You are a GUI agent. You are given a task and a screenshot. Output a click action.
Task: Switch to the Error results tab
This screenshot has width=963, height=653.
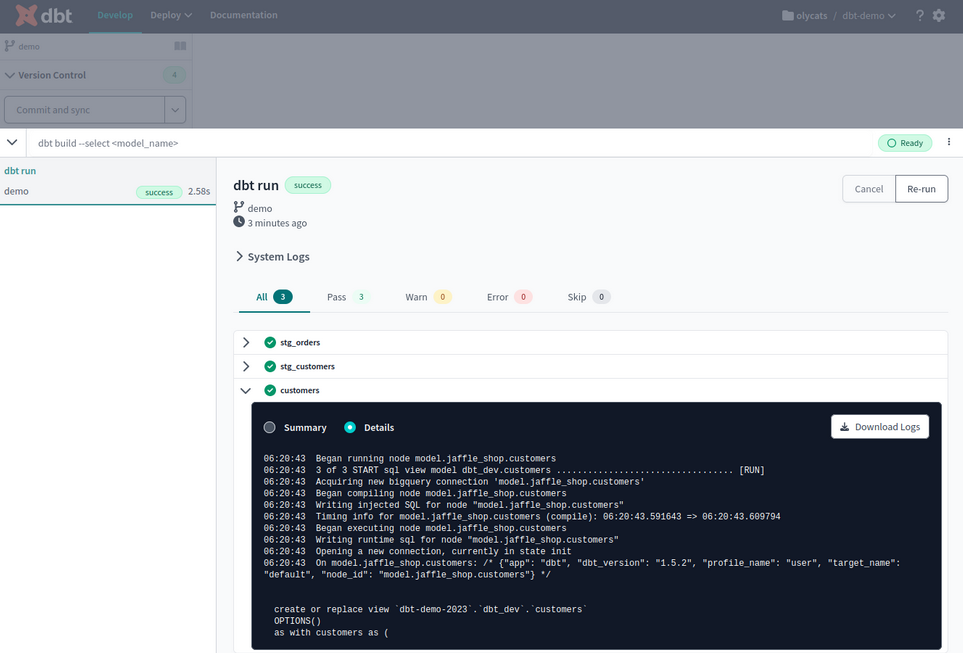[x=509, y=297]
